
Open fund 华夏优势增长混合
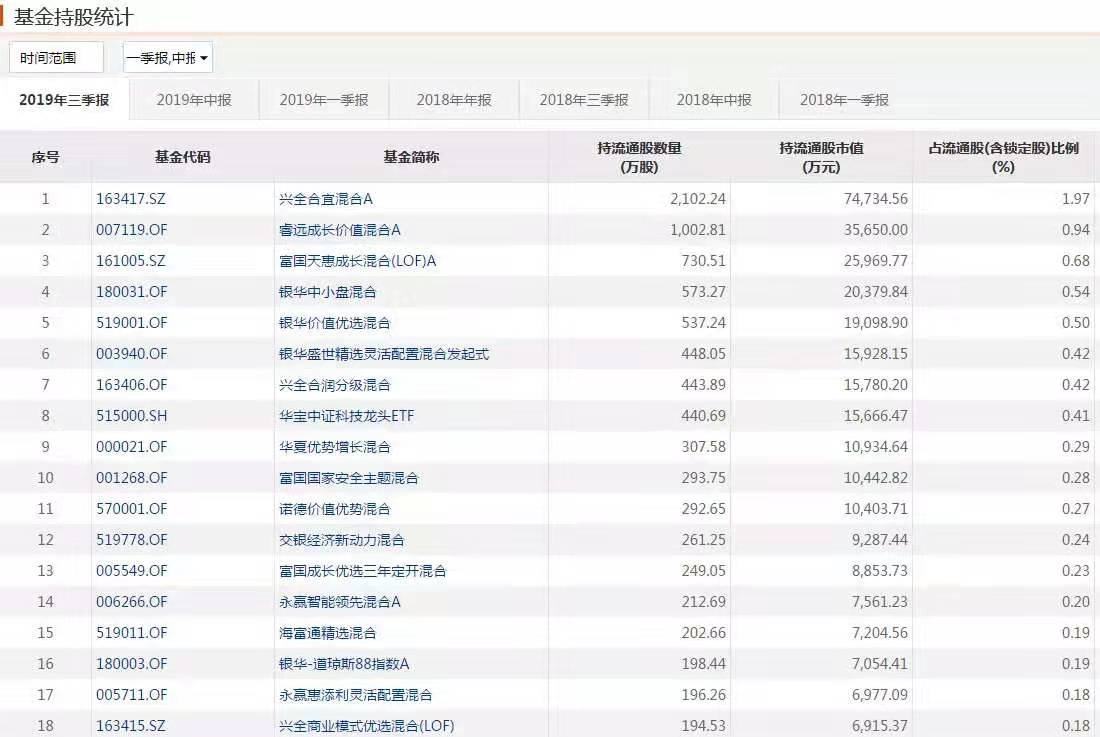pos(335,447)
